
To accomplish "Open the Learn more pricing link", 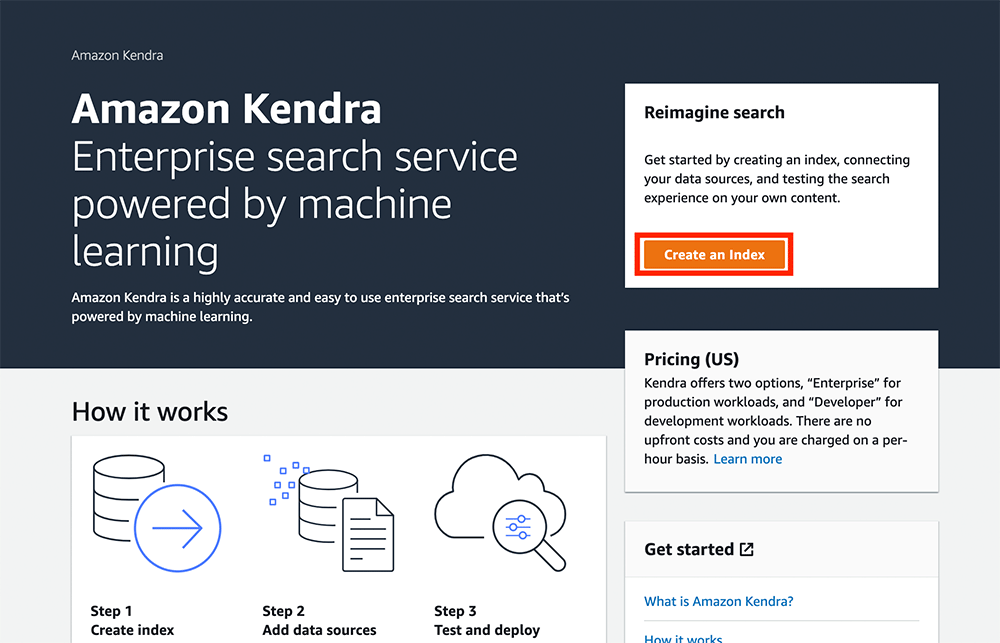I will click(x=748, y=458).
